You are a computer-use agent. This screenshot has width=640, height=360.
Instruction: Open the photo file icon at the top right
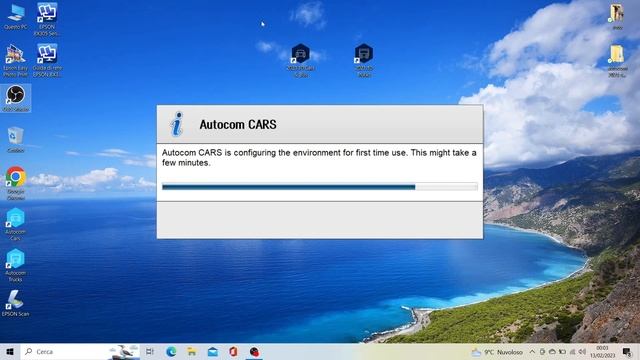[x=617, y=16]
